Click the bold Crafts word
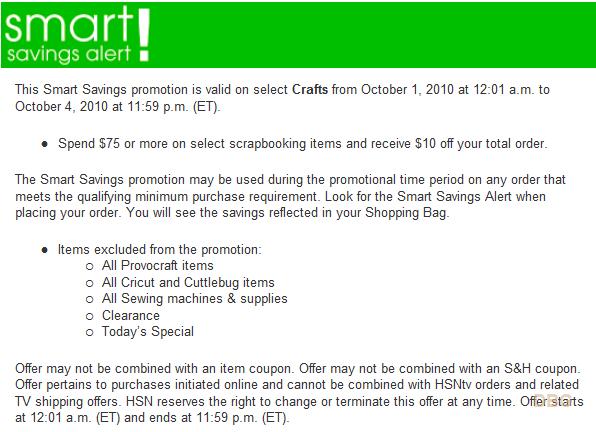The height and width of the screenshot is (432, 596). coord(310,90)
